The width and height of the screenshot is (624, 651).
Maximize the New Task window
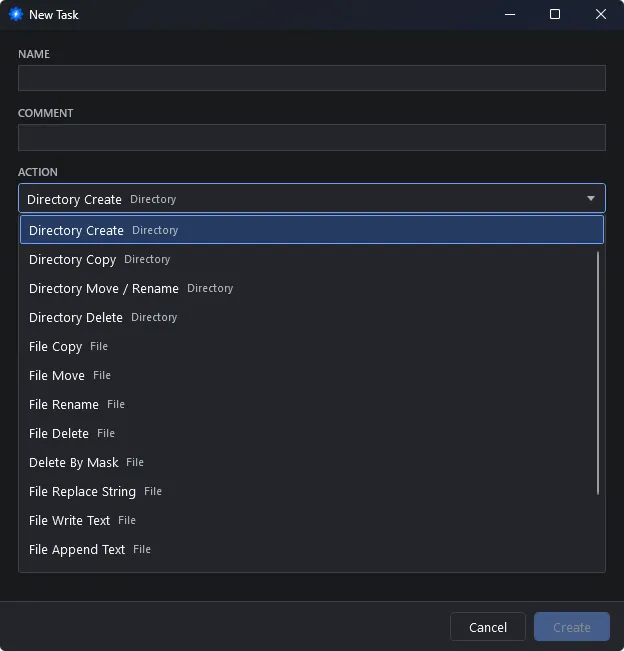coord(555,15)
